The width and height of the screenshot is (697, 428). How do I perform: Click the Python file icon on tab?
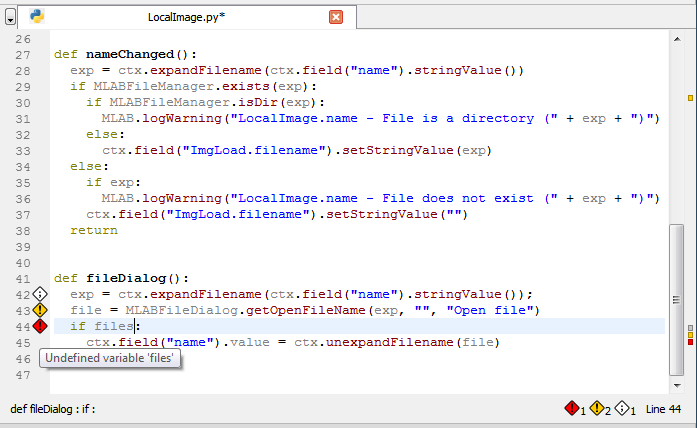pos(37,17)
